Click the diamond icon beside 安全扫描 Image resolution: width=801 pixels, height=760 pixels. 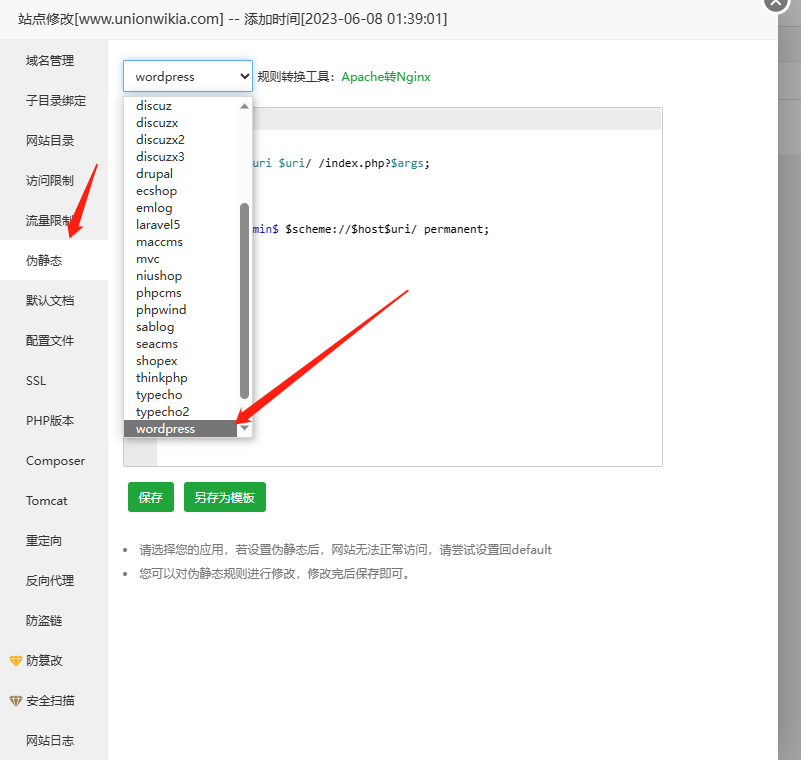coord(16,701)
